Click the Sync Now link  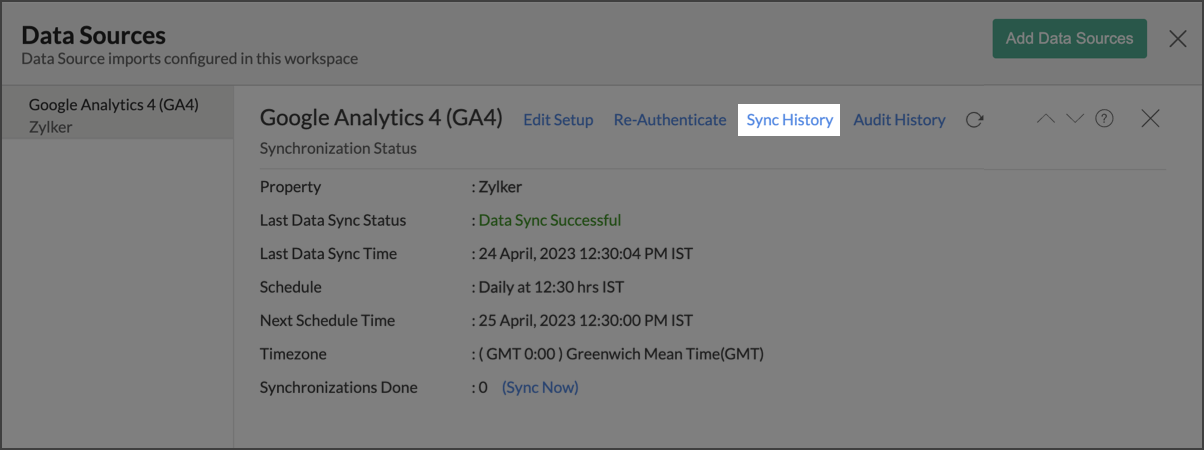click(x=540, y=387)
